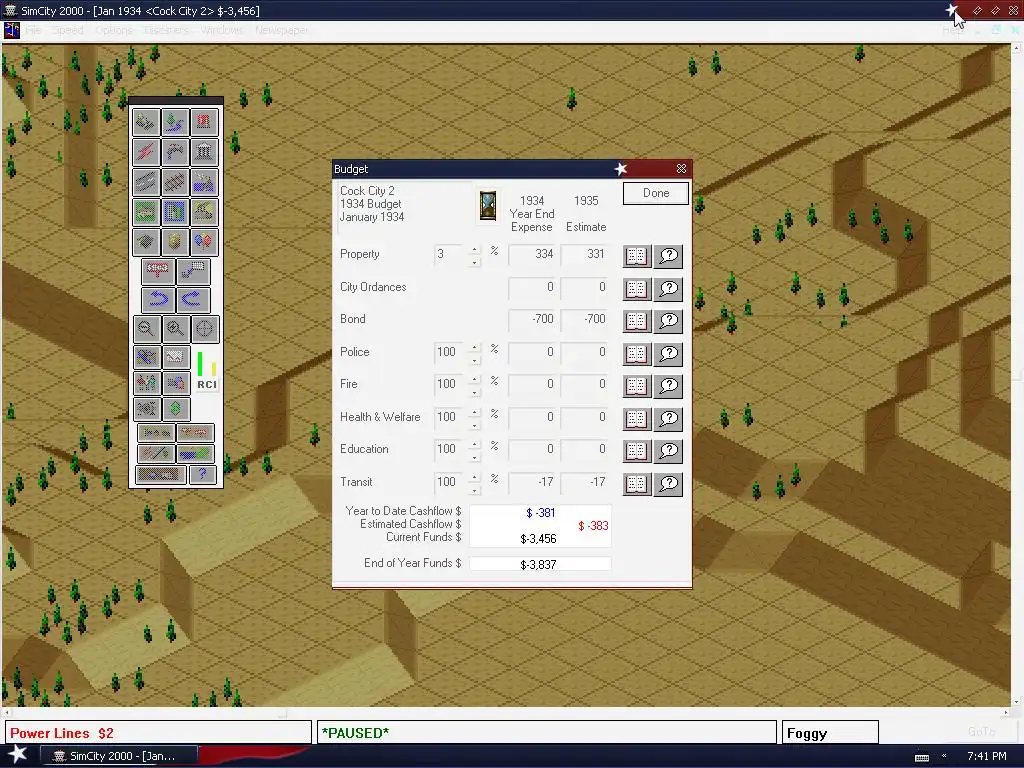This screenshot has width=1024, height=768.
Task: Toggle the Show Signs button
Action: 195,433
